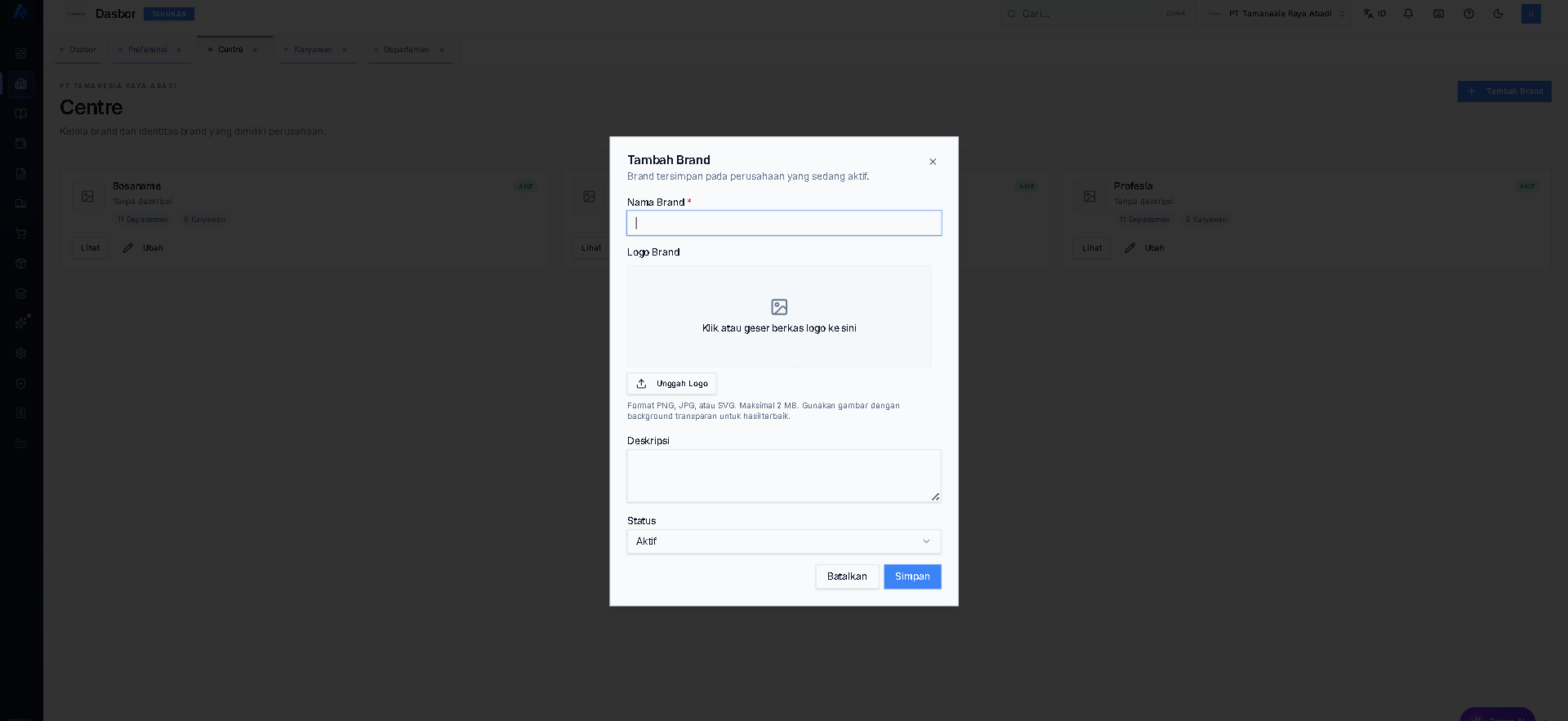Open the wallet icon in sidebar
This screenshot has width=1568, height=721.
(x=21, y=144)
